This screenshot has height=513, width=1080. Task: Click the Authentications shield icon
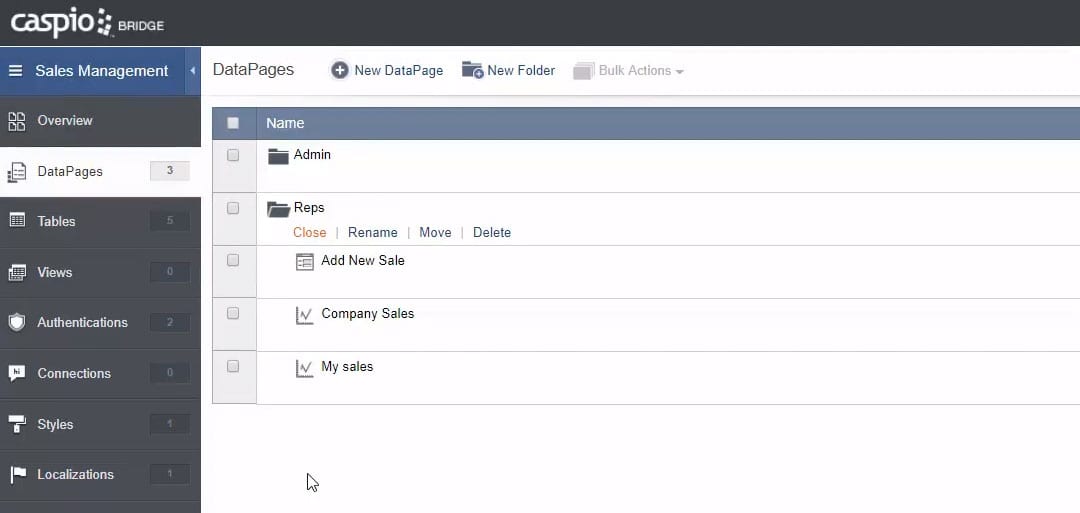[17, 322]
